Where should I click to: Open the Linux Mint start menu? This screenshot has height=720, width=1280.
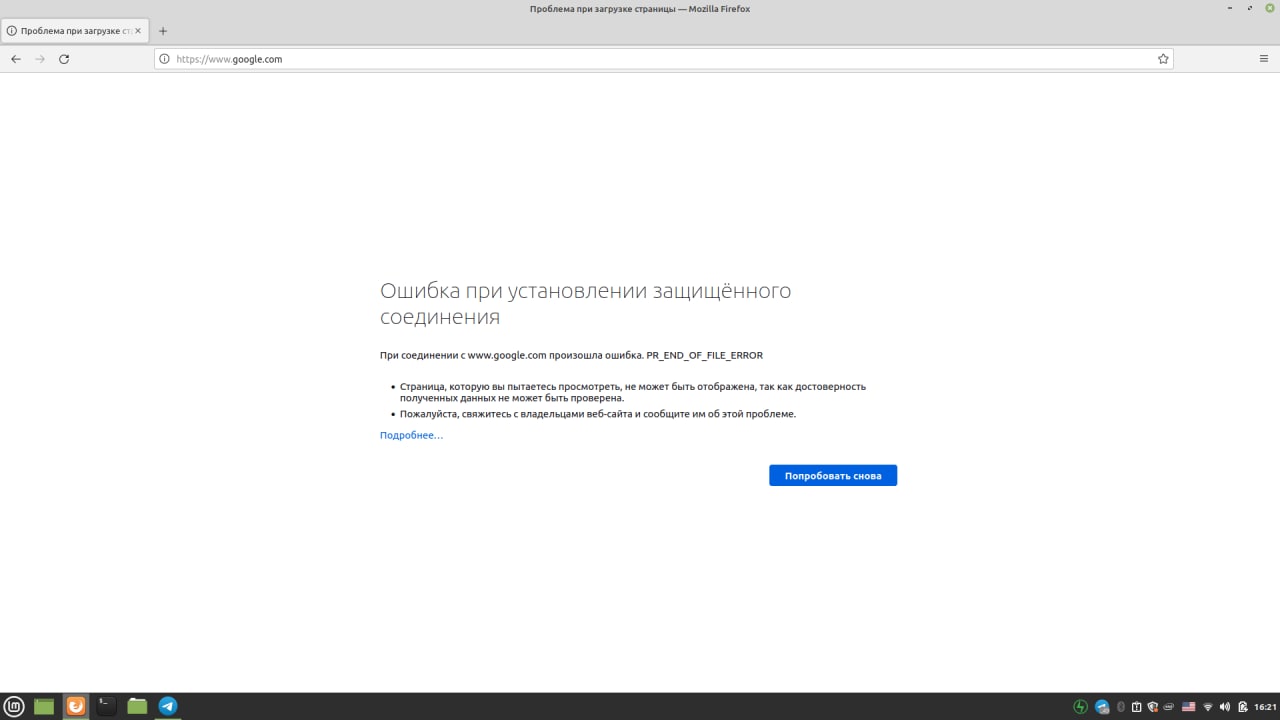(14, 707)
